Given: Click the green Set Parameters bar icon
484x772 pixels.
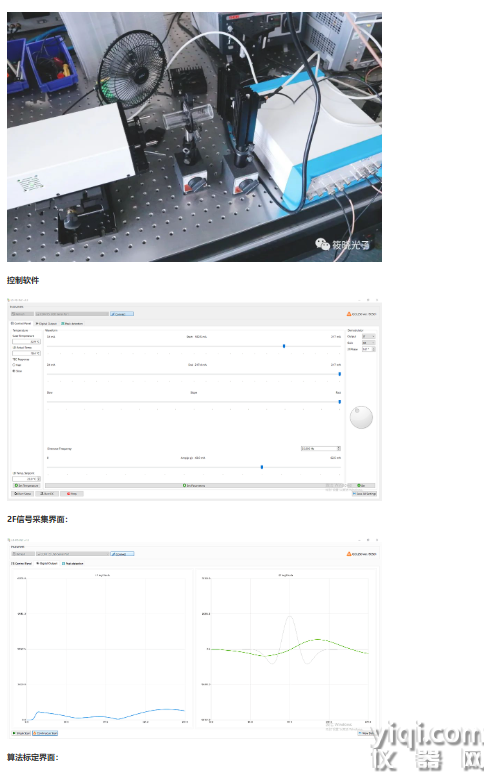Looking at the screenshot, I should (184, 485).
